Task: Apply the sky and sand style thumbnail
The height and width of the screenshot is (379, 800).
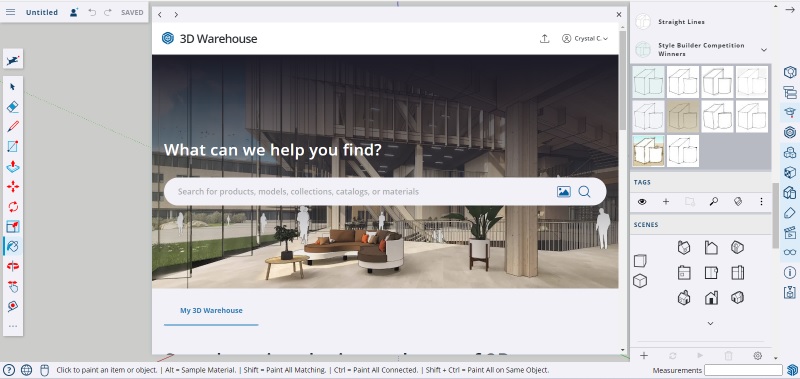Action: [648, 151]
